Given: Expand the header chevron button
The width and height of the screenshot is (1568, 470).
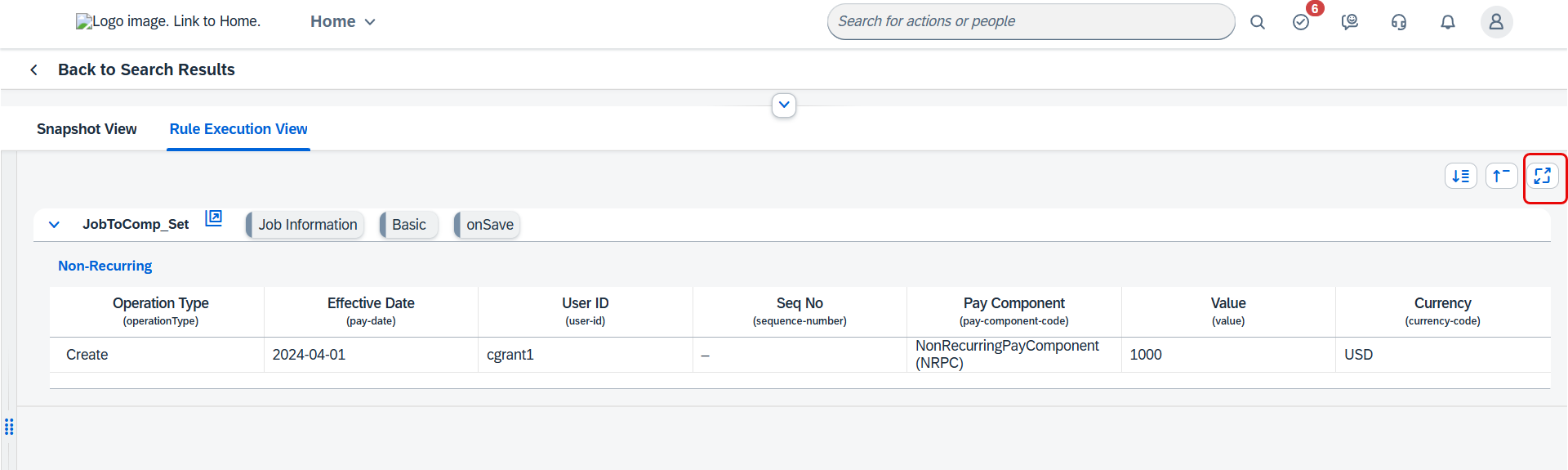Looking at the screenshot, I should [x=784, y=105].
